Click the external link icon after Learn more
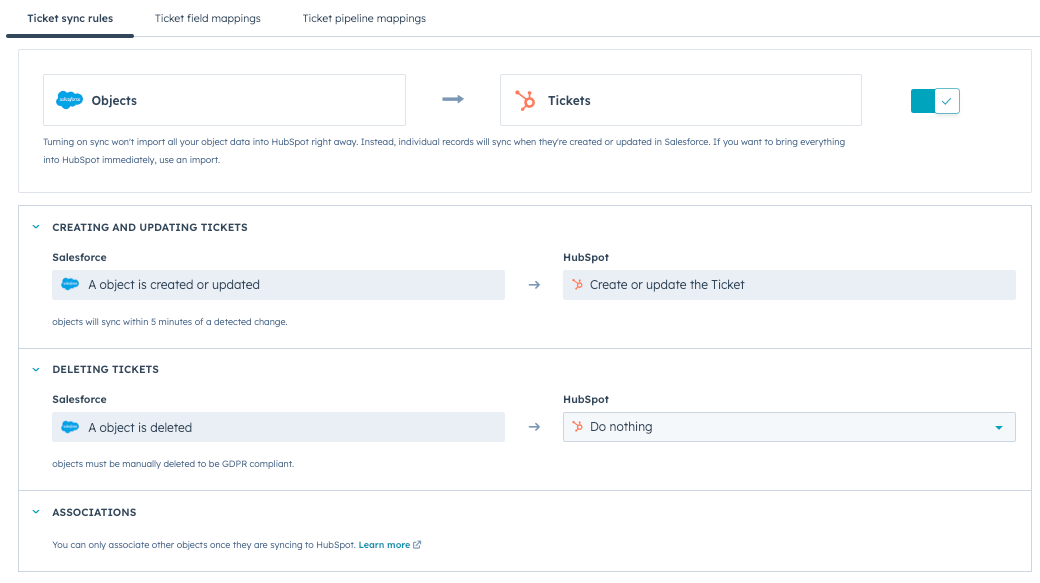This screenshot has height=583, width=1040. click(417, 545)
